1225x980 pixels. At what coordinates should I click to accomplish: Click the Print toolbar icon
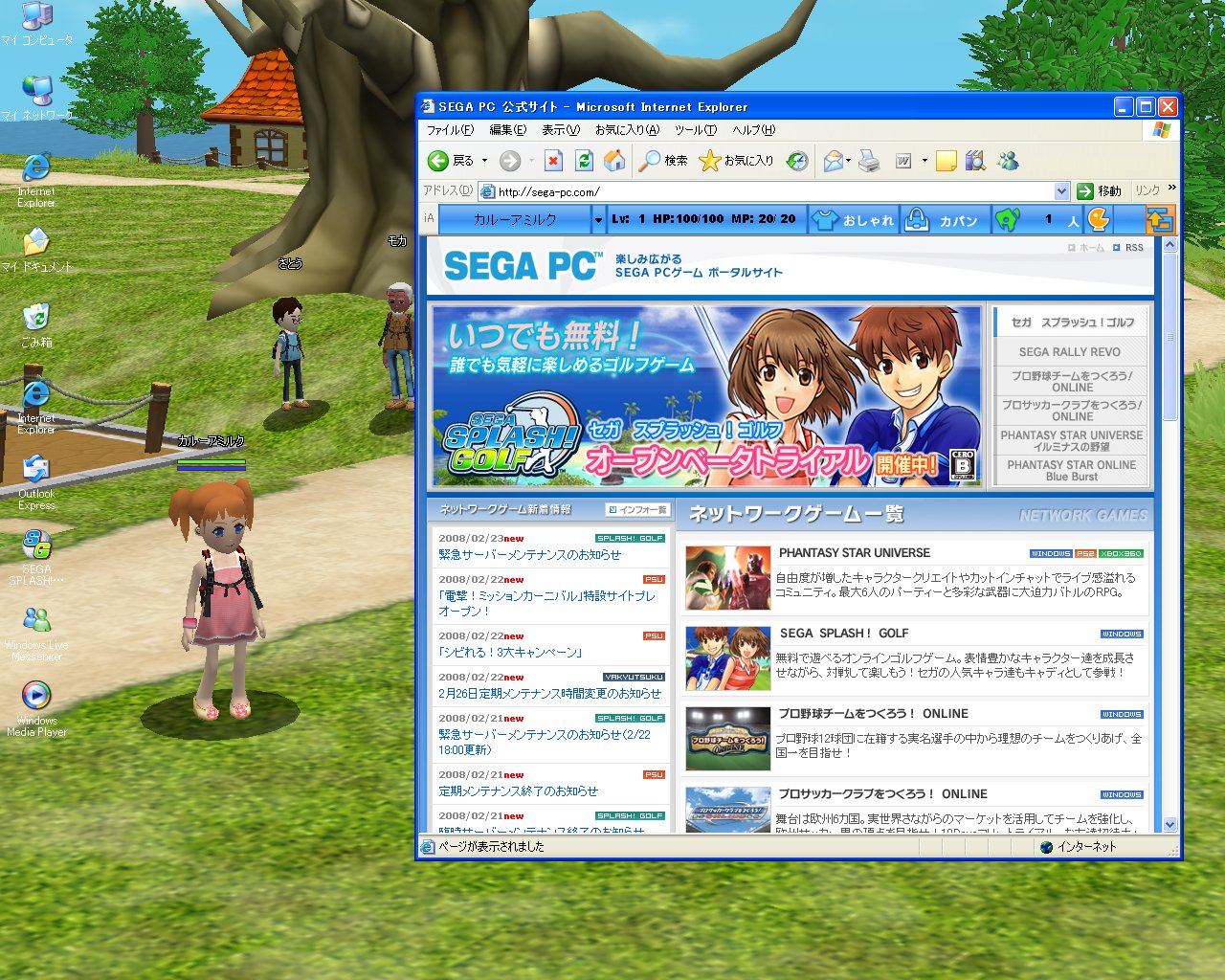pyautogui.click(x=869, y=161)
